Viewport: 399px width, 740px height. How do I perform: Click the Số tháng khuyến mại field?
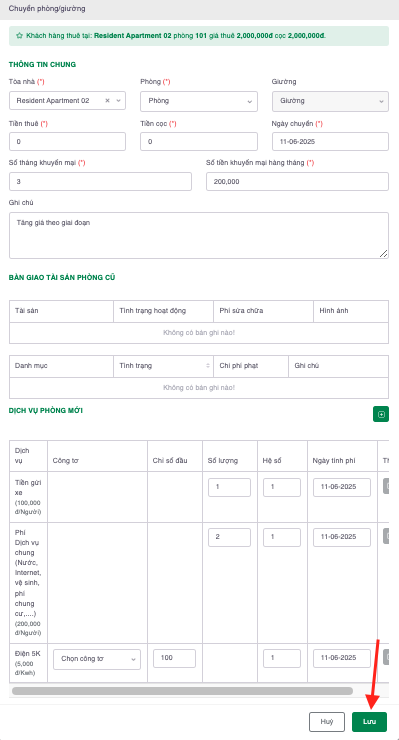pos(101,182)
